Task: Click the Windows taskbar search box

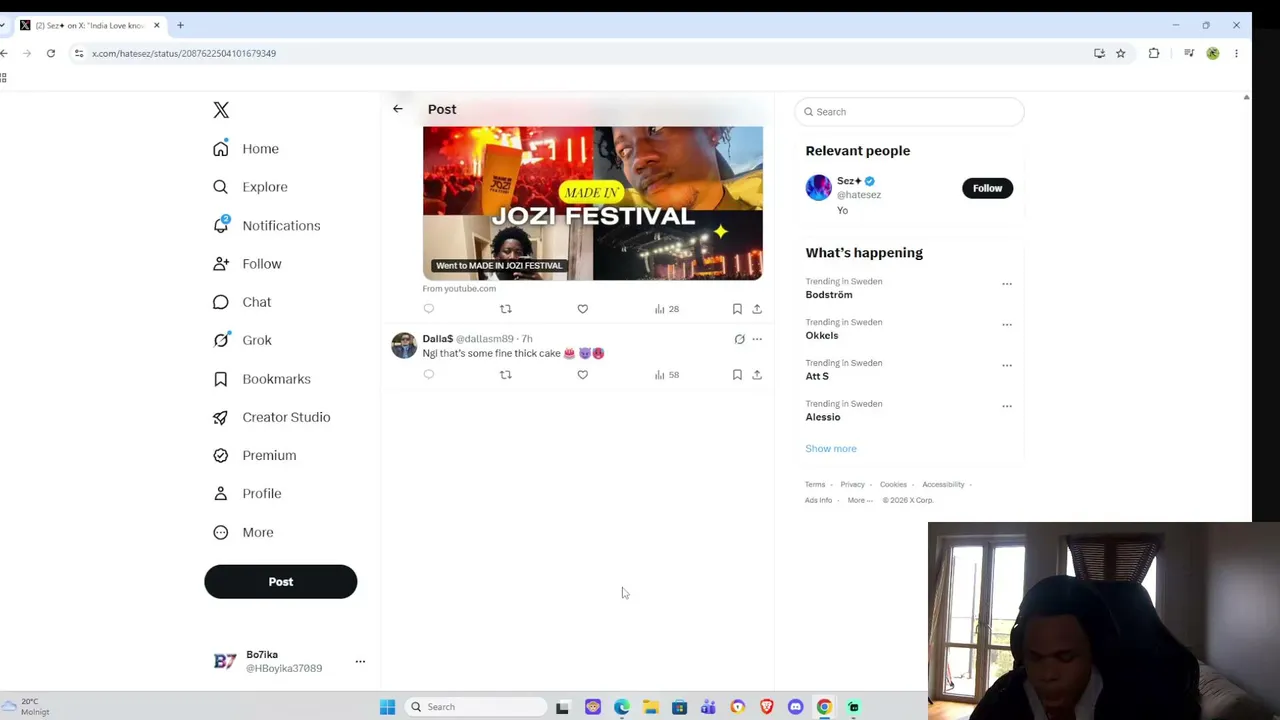Action: point(477,707)
